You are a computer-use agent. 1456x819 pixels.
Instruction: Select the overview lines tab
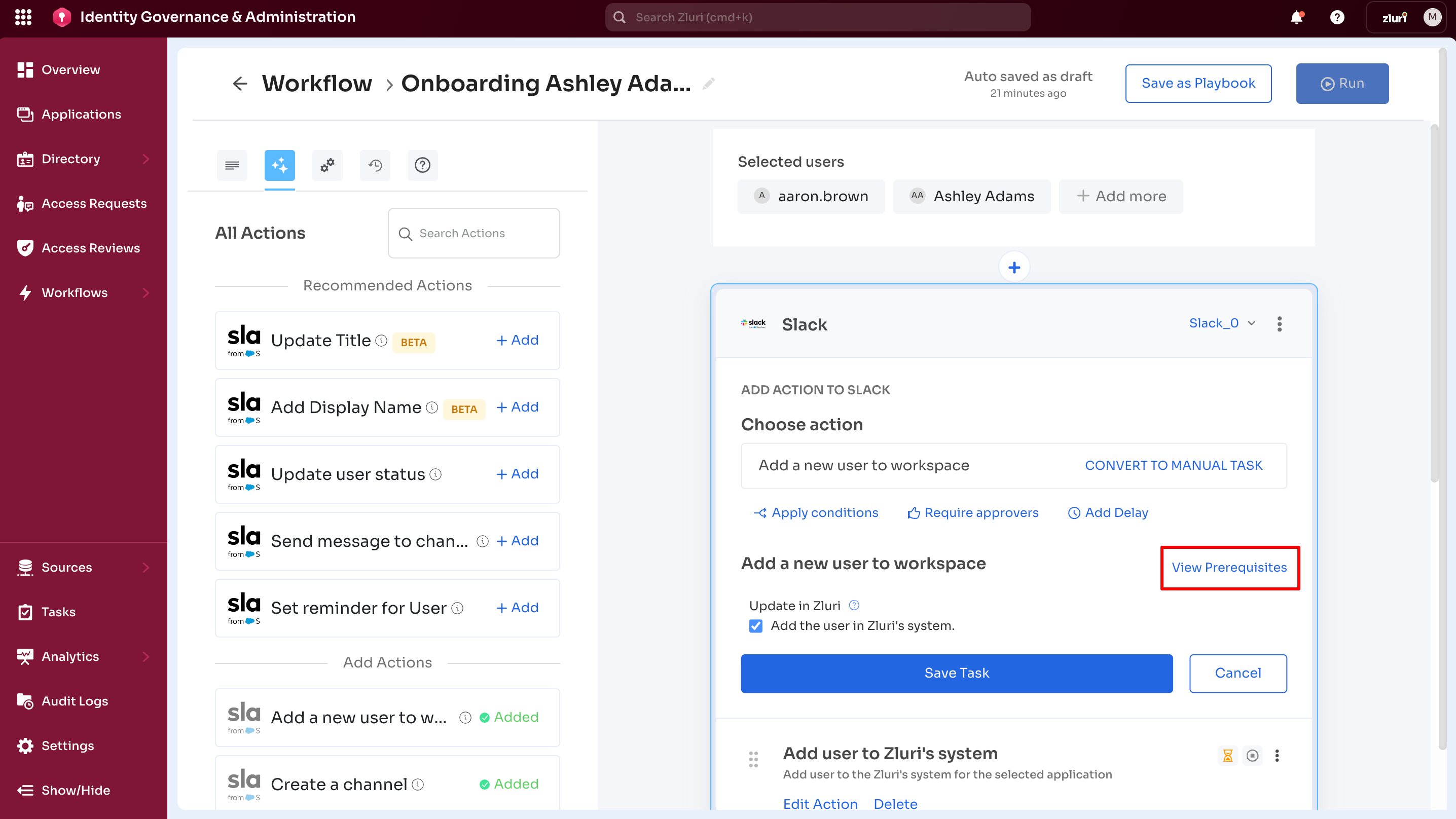232,165
